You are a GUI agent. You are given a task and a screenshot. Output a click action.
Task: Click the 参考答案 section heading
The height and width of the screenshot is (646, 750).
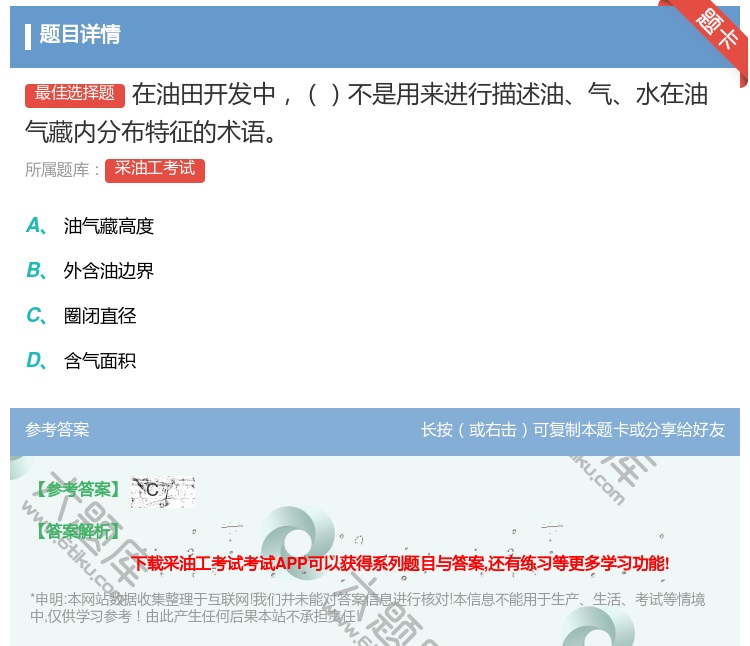pyautogui.click(x=57, y=430)
